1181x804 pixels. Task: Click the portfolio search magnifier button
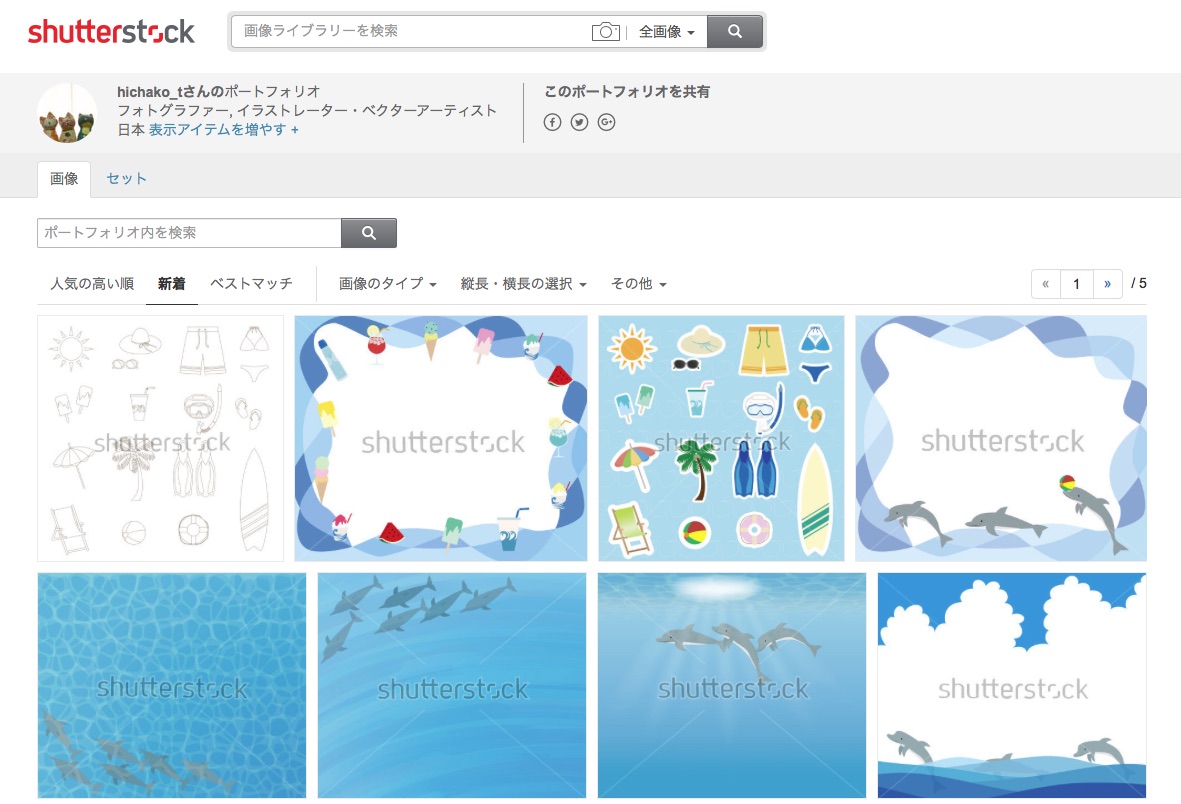[369, 233]
